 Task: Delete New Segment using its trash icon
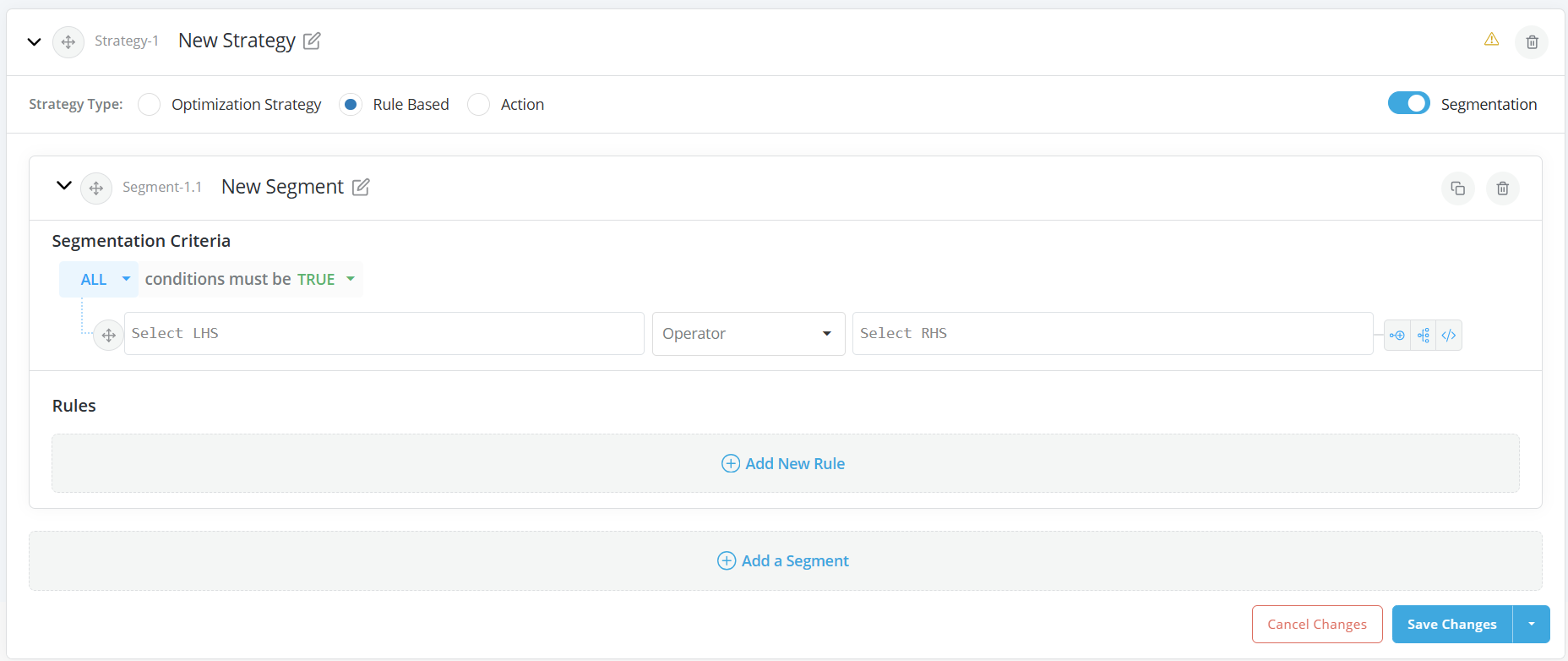point(1502,188)
